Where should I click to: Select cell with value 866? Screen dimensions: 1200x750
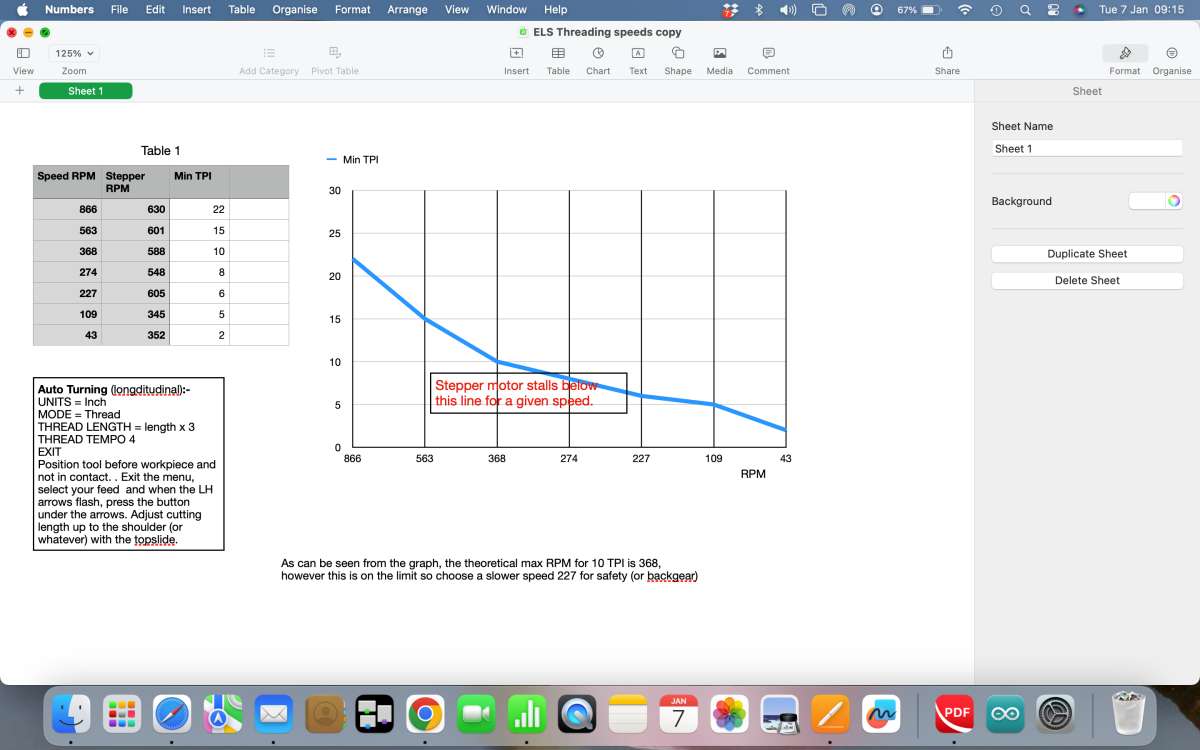67,209
